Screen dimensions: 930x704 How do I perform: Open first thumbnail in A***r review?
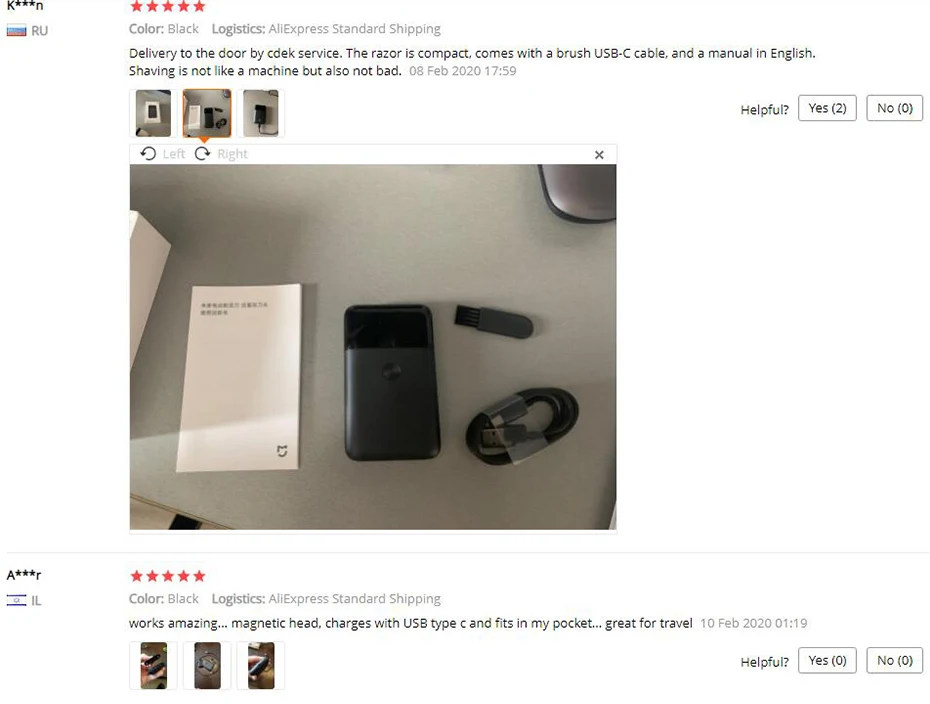[x=153, y=665]
